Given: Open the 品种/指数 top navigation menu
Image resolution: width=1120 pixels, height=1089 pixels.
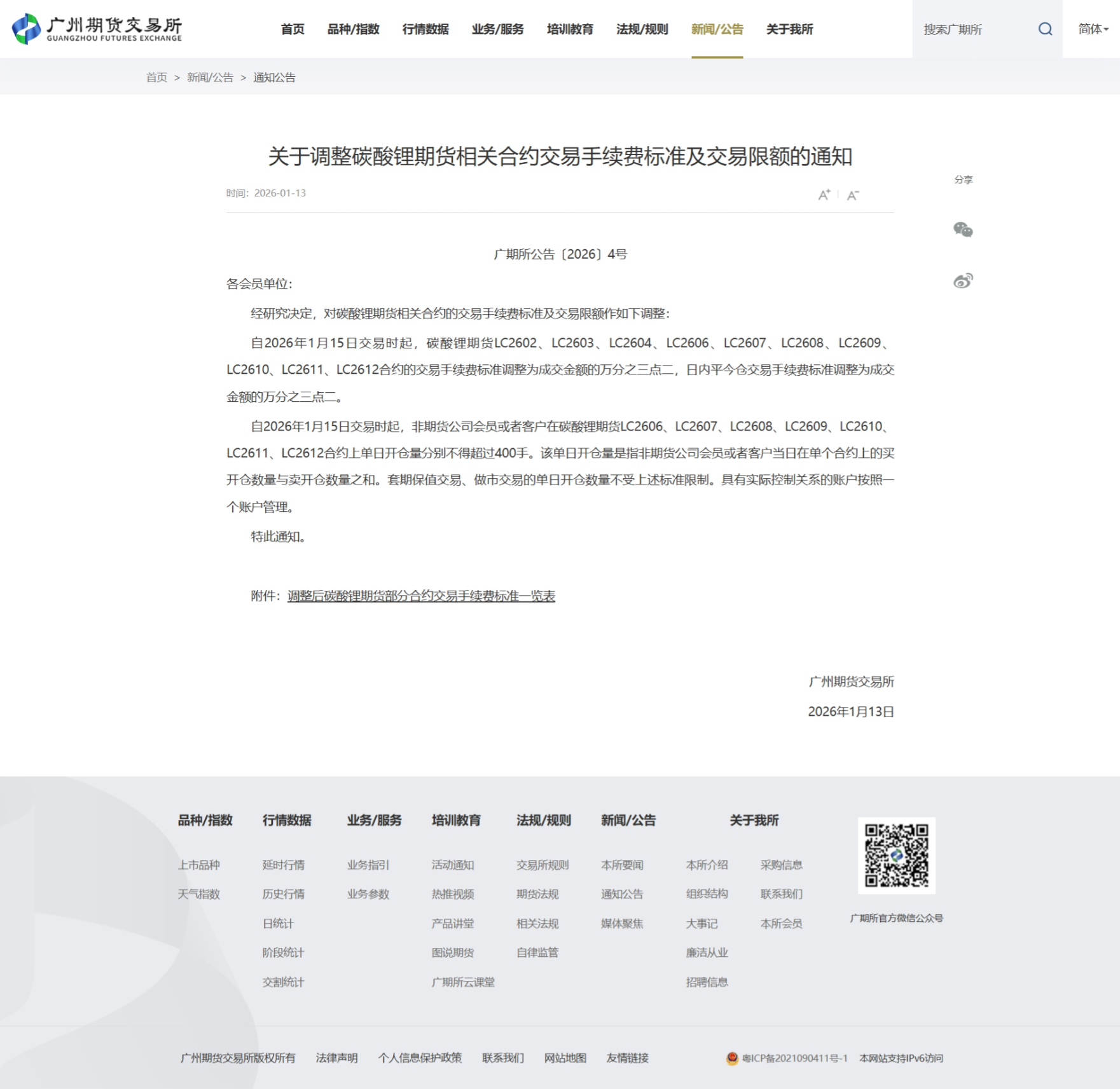Looking at the screenshot, I should click(353, 29).
